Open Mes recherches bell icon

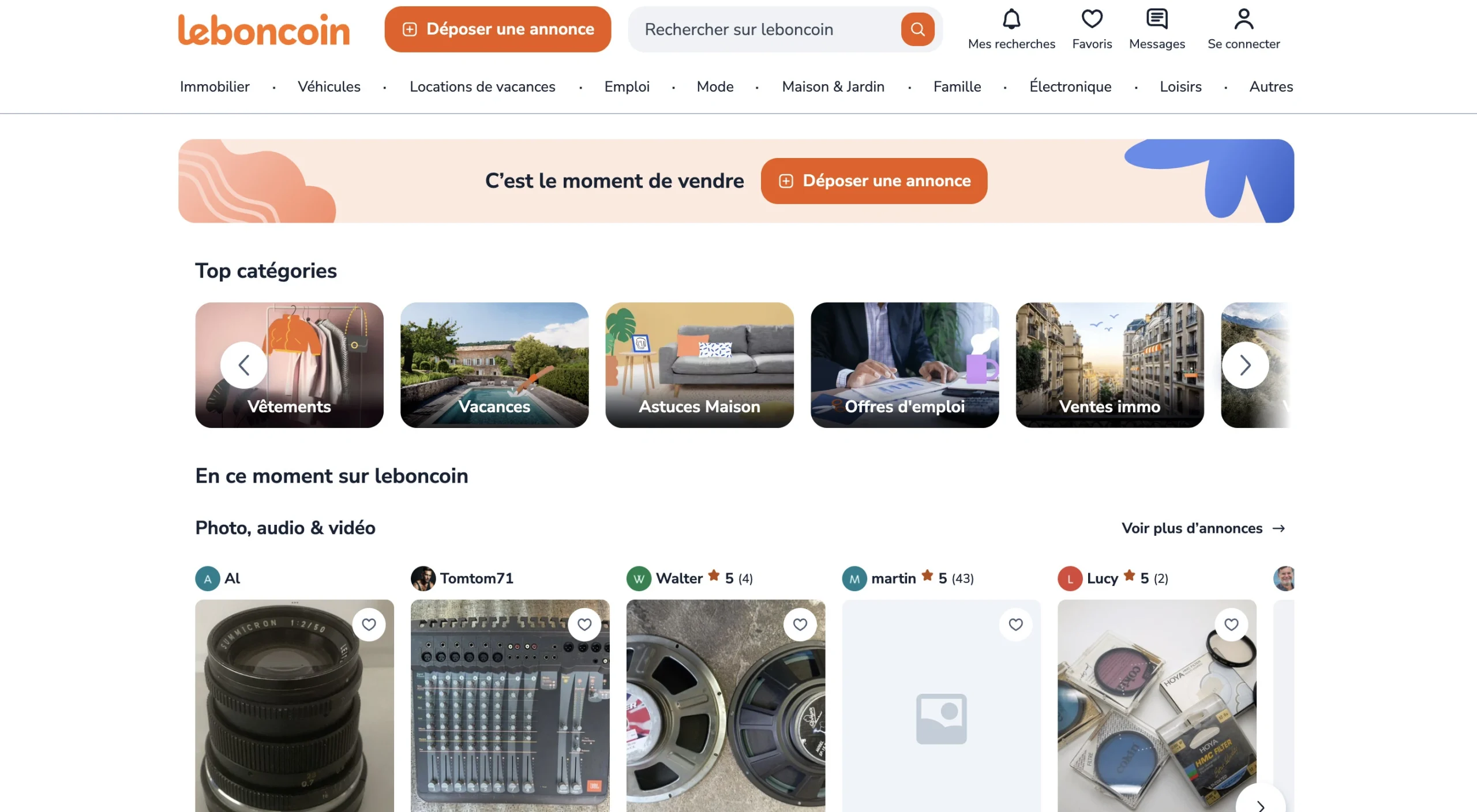[1011, 20]
